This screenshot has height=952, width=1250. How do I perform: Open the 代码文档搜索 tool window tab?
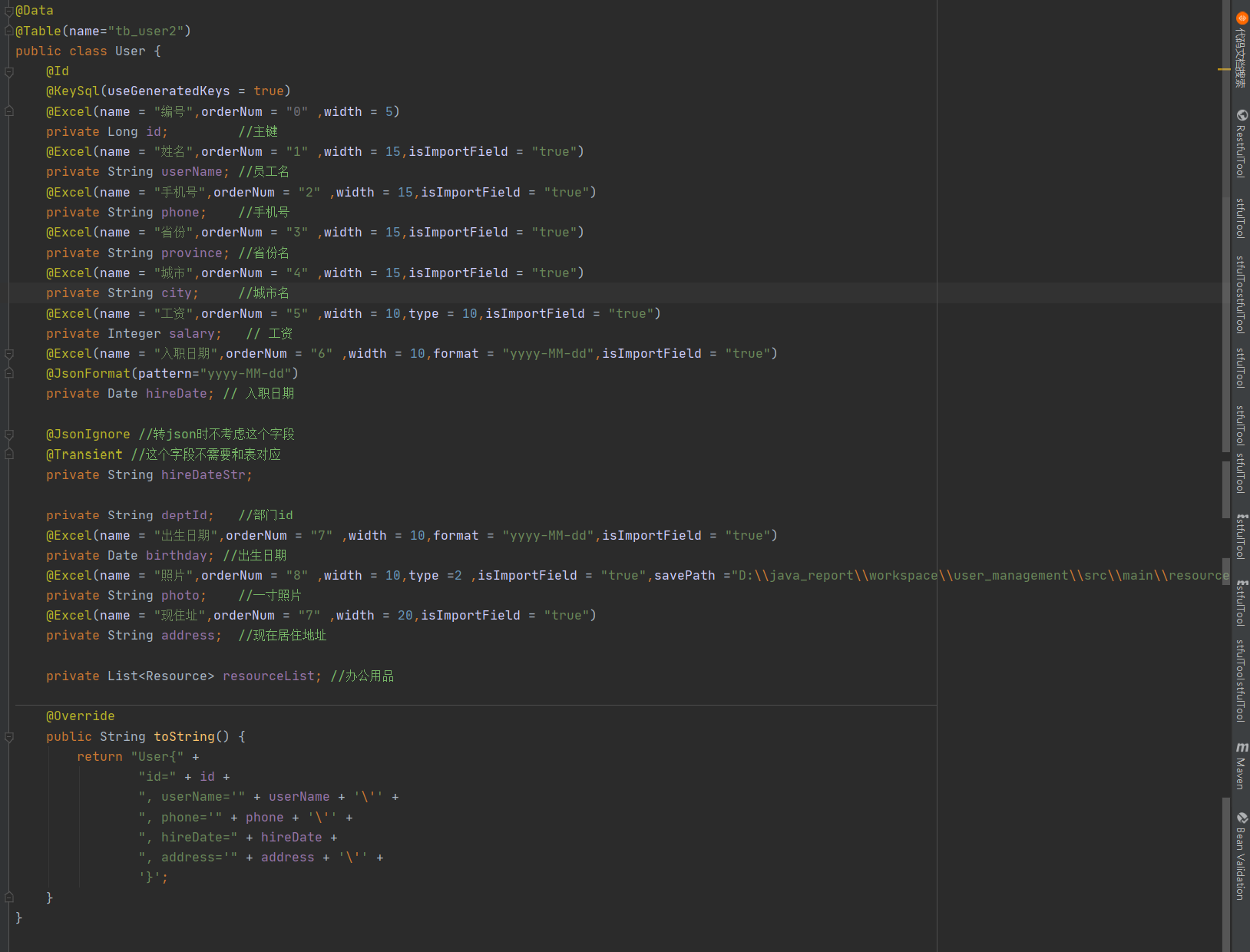[x=1240, y=49]
